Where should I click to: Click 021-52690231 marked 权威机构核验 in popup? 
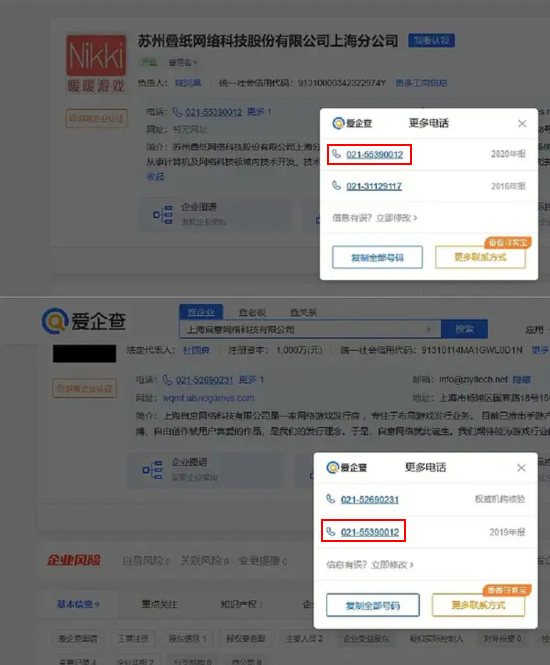click(370, 500)
